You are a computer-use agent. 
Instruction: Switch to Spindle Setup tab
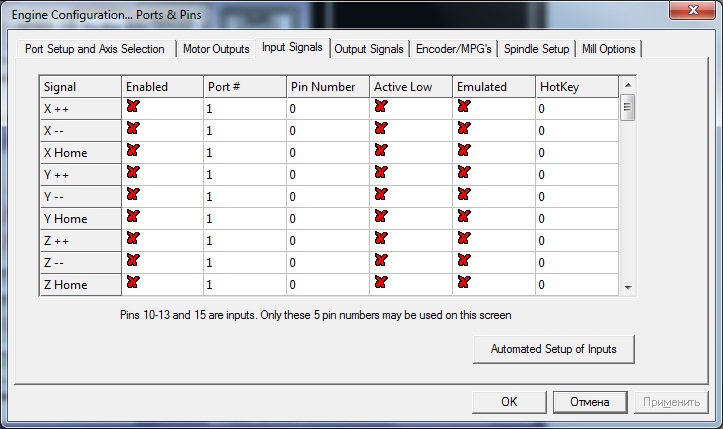(536, 49)
